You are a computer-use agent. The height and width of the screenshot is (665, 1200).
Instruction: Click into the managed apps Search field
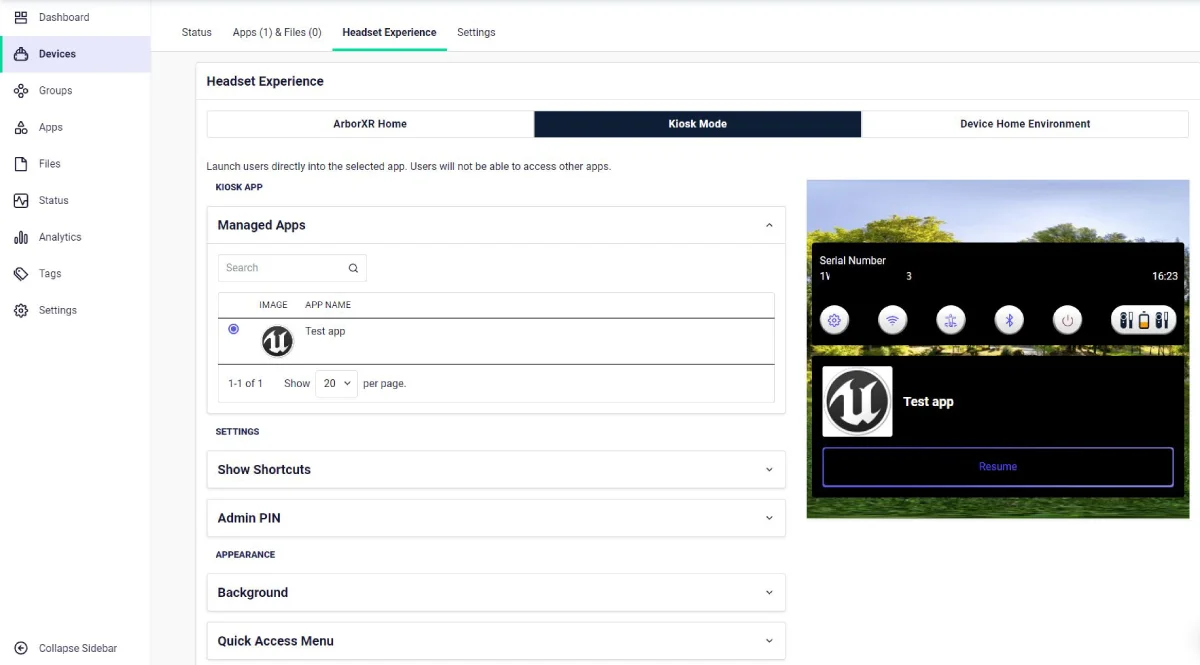click(282, 268)
